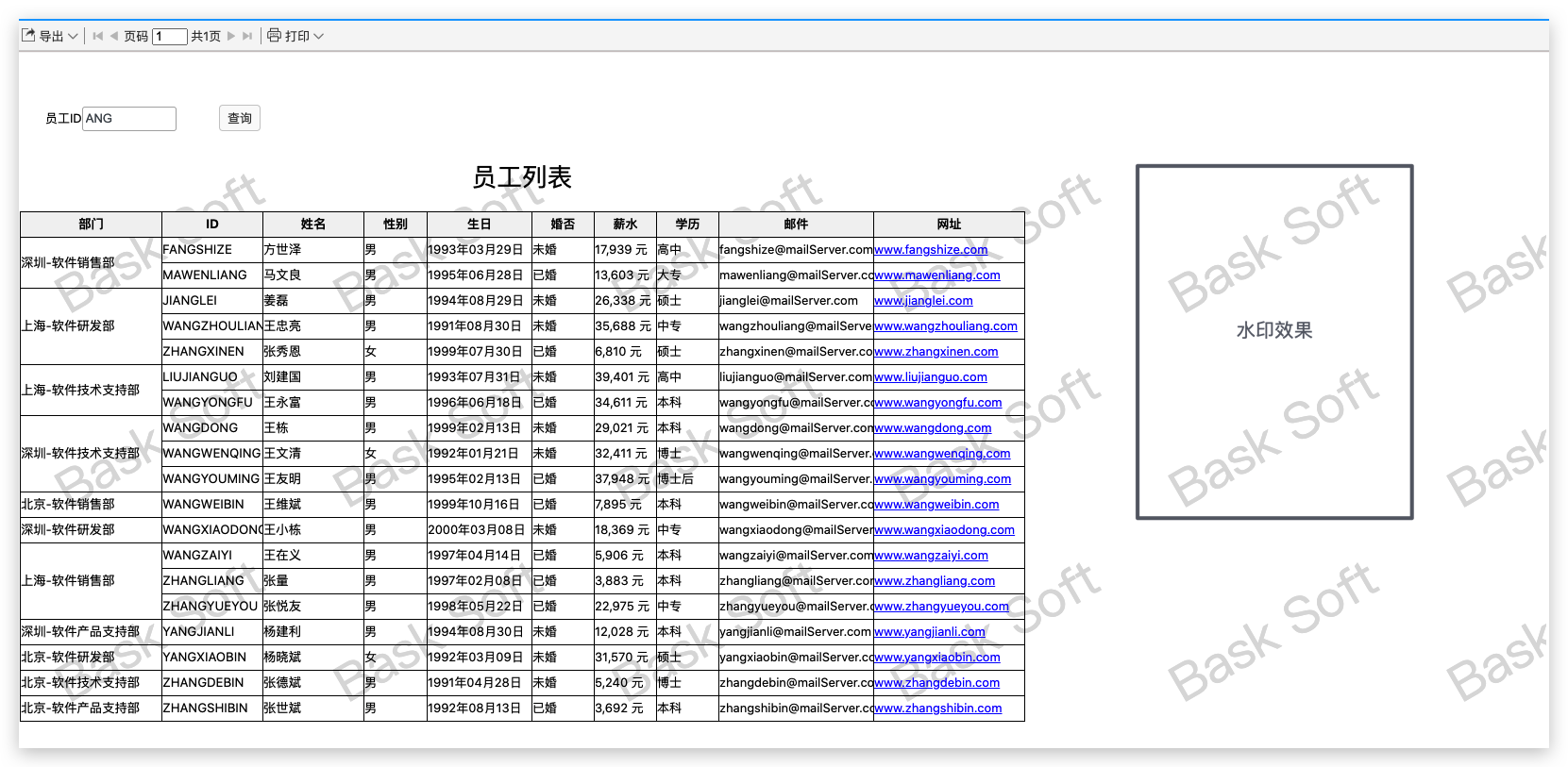Click the 婚否 column header
Screen dimensions: 1568x767
[x=563, y=225]
